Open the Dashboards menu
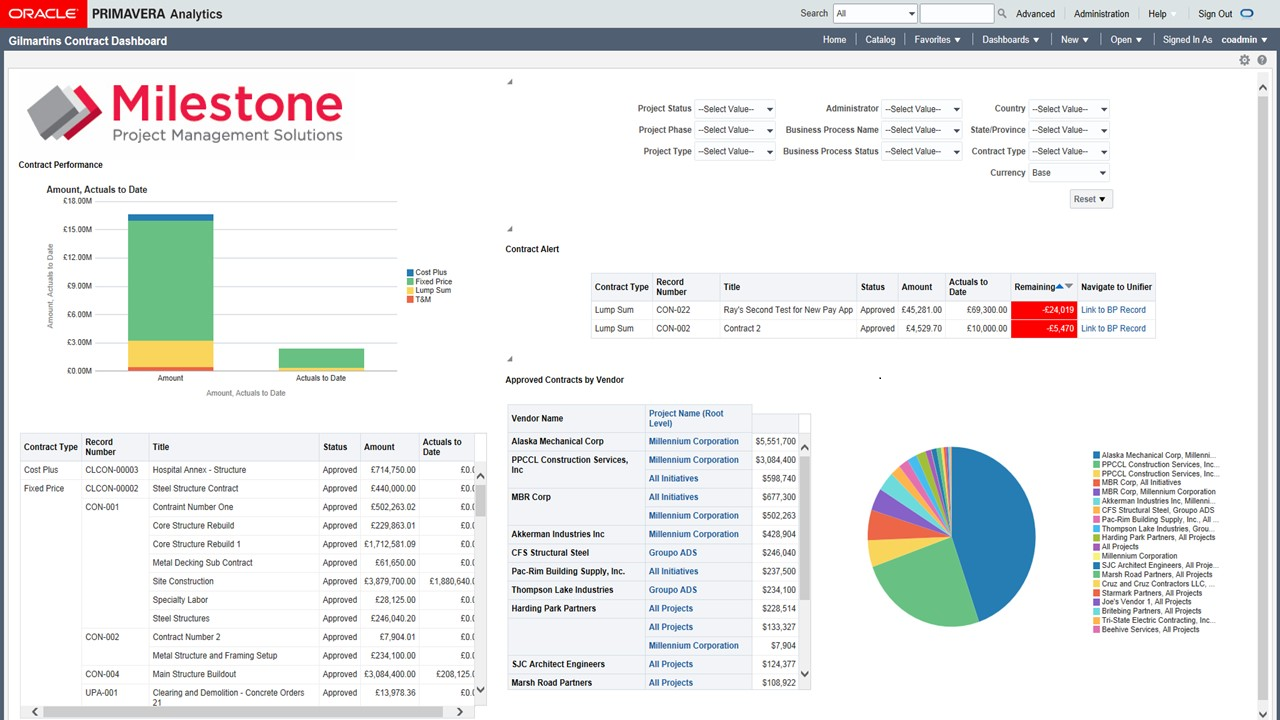Viewport: 1280px width, 720px height. coord(1010,40)
